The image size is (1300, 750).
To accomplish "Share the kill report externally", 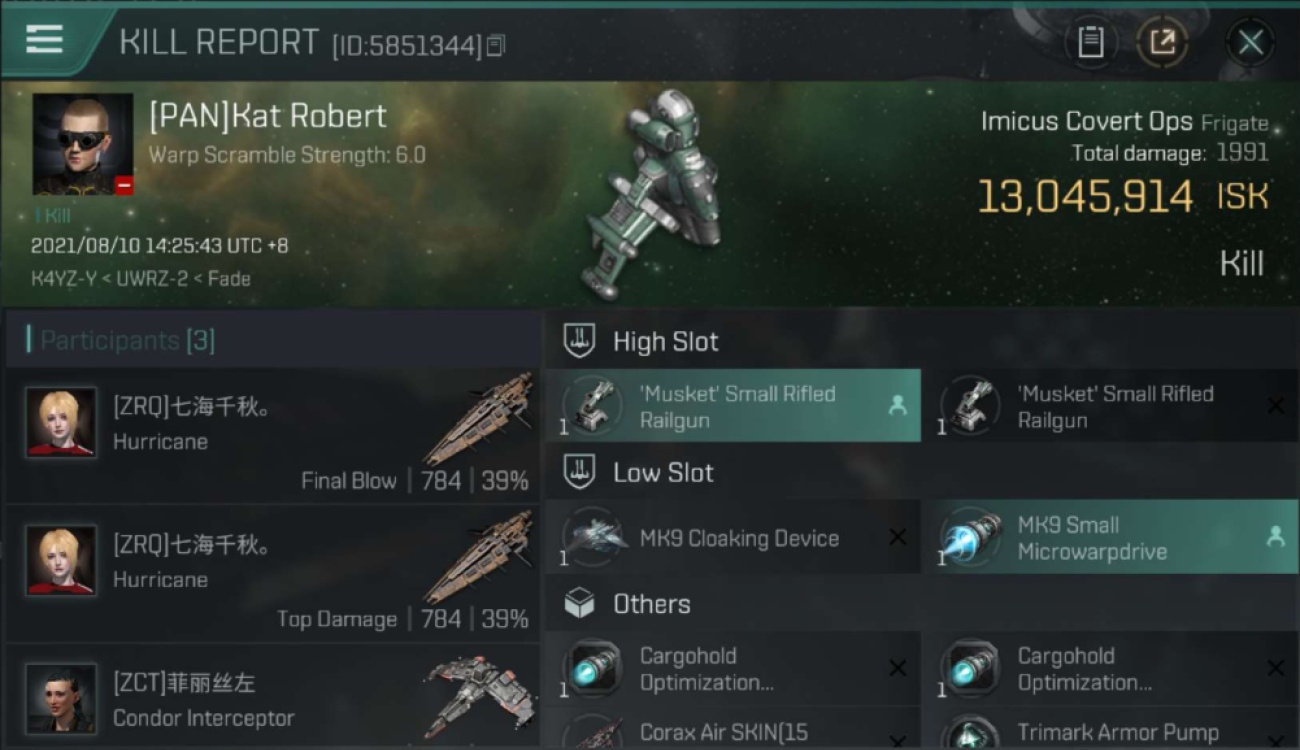I will click(1162, 42).
